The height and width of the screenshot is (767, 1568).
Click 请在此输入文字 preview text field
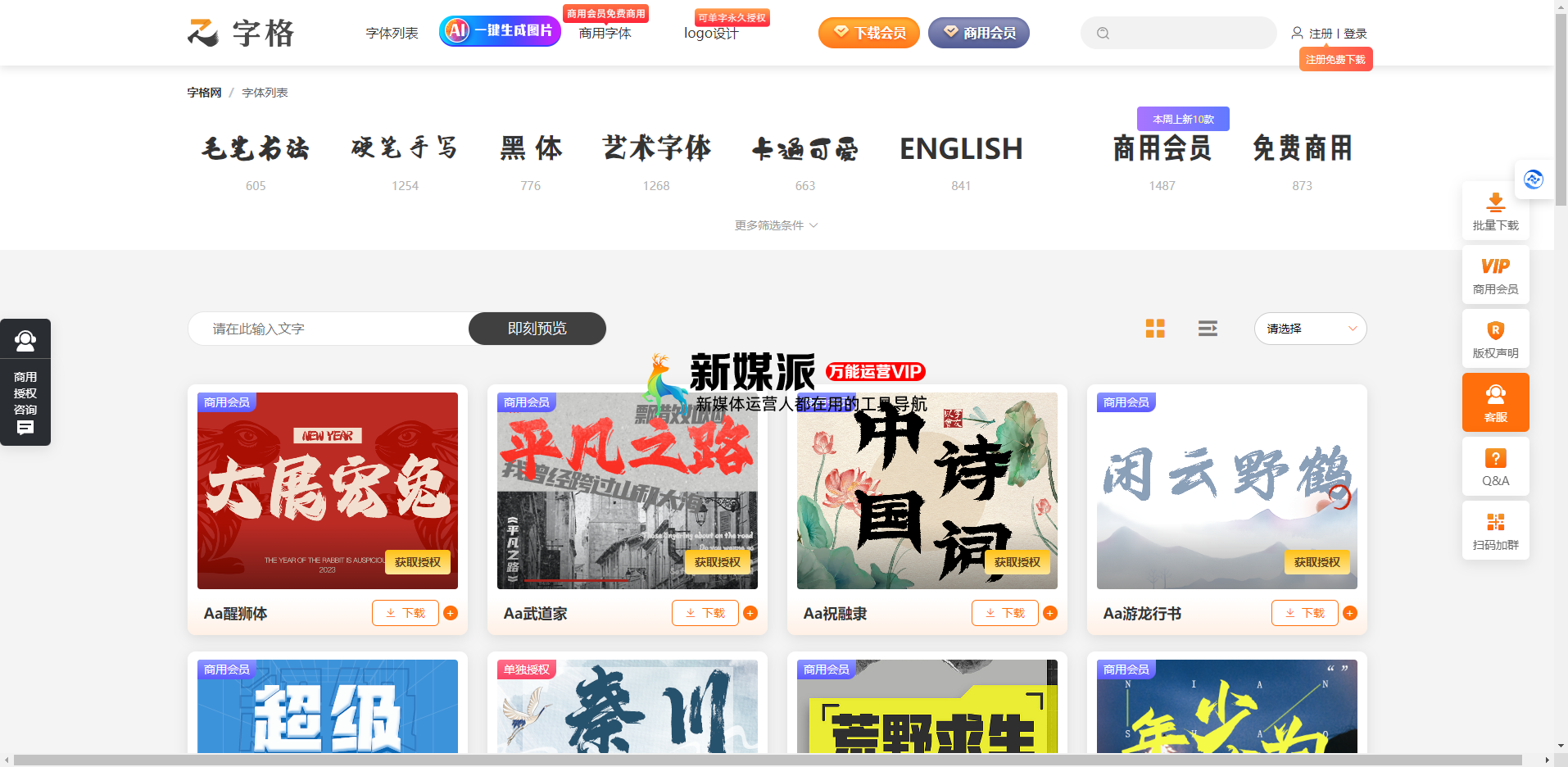(x=329, y=329)
